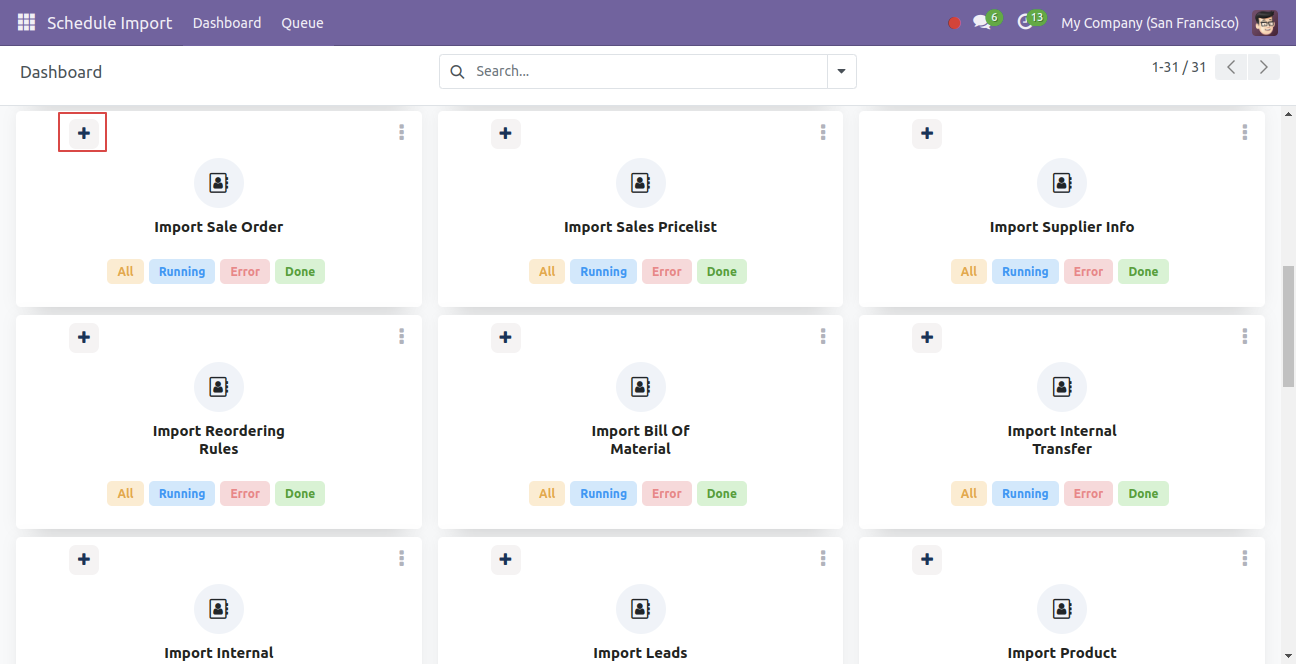
Task: Click plus on Import Bill Of Material card
Action: [x=506, y=337]
